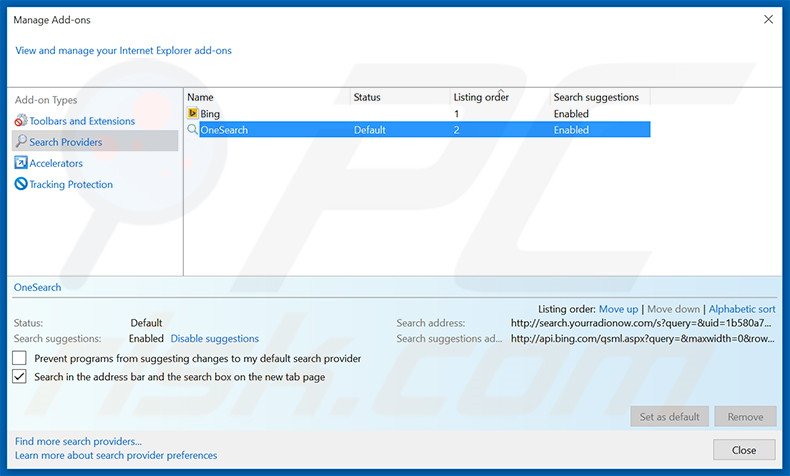The width and height of the screenshot is (790, 476).
Task: Click the Bing provider icon
Action: tap(192, 113)
